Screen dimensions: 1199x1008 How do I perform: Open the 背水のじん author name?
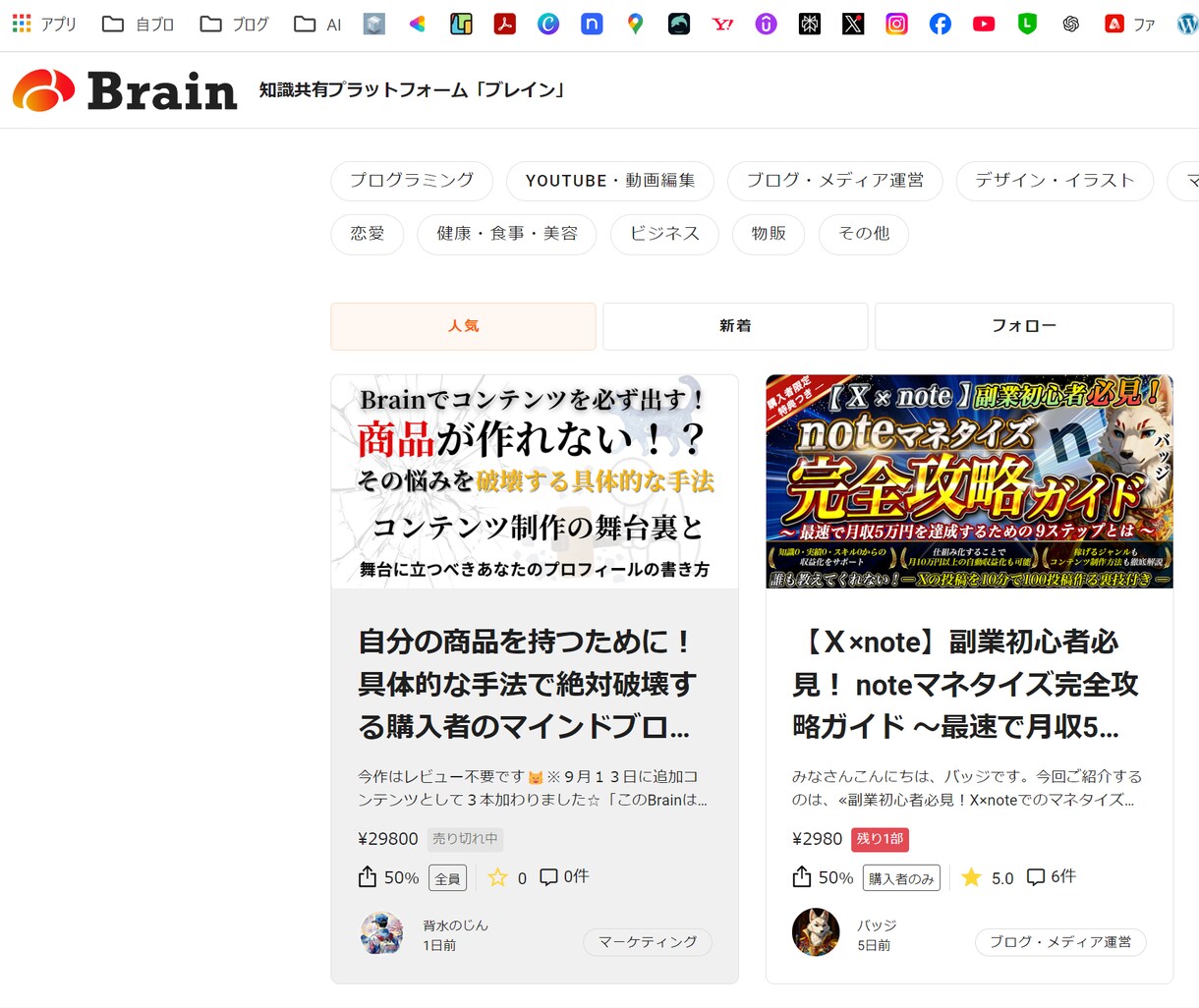click(x=455, y=925)
